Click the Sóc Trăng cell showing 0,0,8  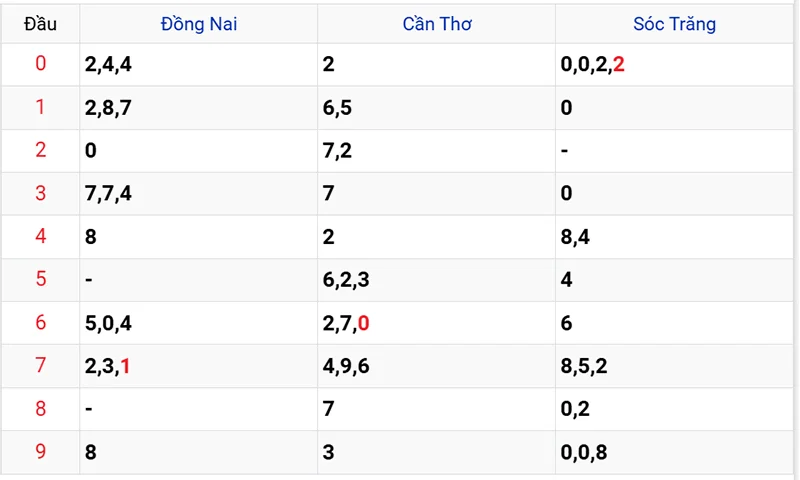coord(584,452)
